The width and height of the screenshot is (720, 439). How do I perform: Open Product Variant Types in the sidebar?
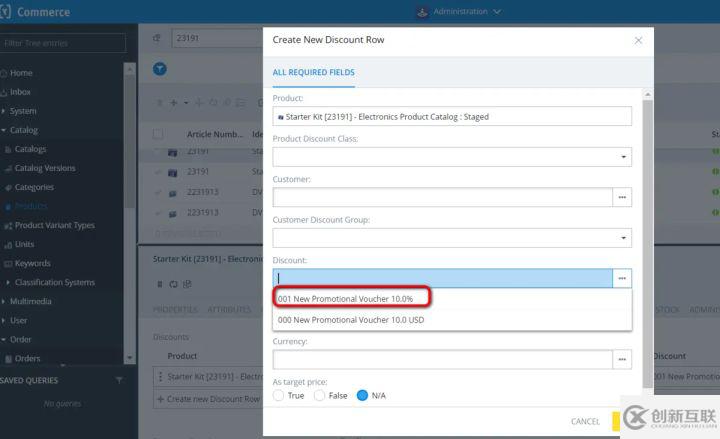55,225
